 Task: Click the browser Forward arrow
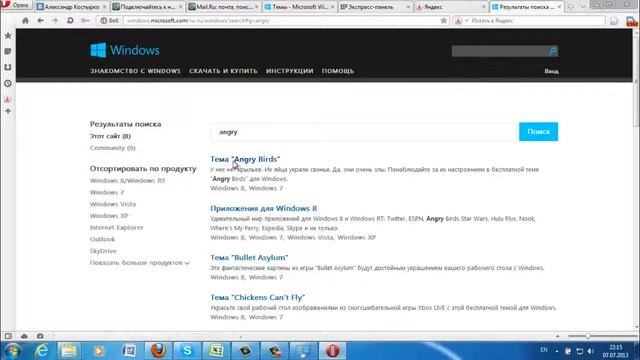[x=55, y=20]
